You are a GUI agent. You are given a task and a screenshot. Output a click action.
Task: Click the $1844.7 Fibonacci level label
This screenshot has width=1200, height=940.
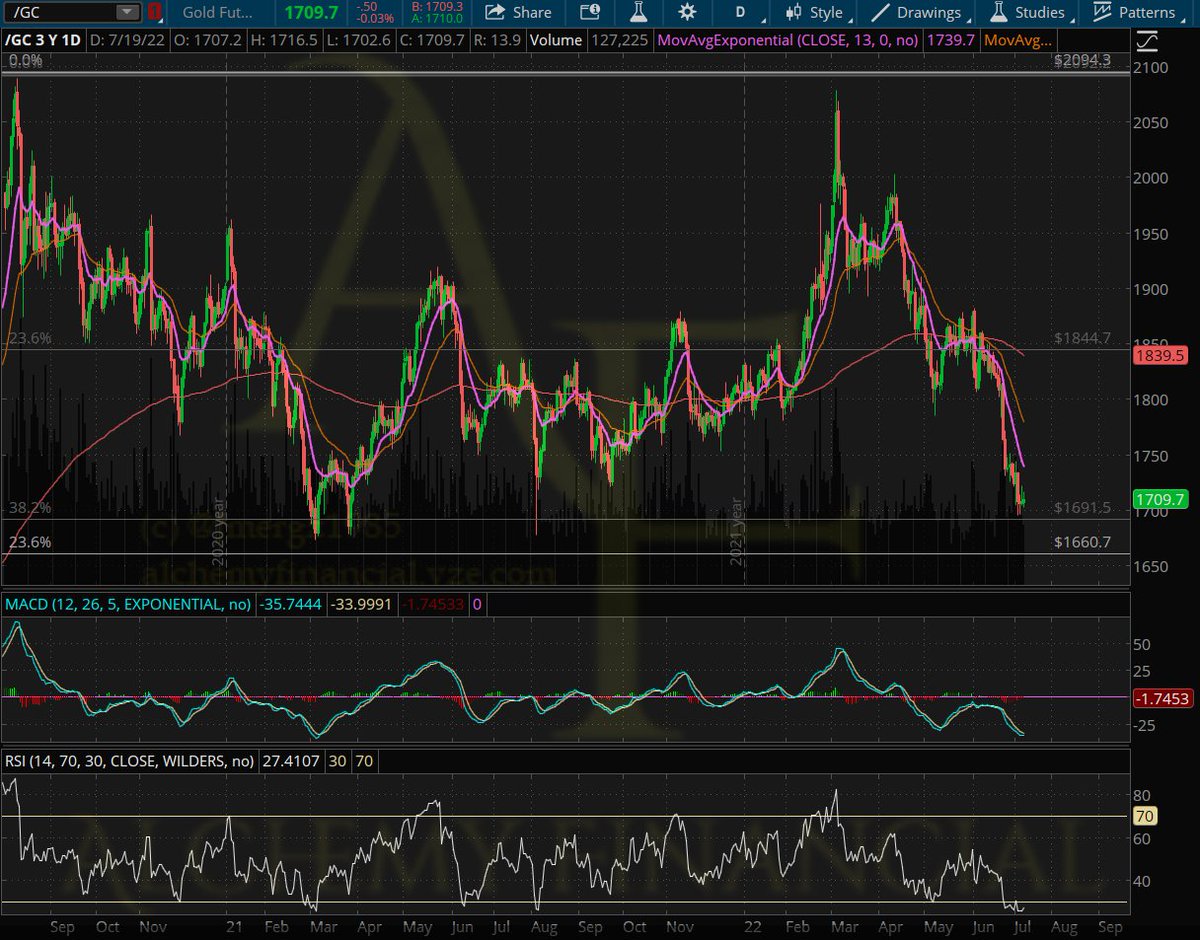1082,339
